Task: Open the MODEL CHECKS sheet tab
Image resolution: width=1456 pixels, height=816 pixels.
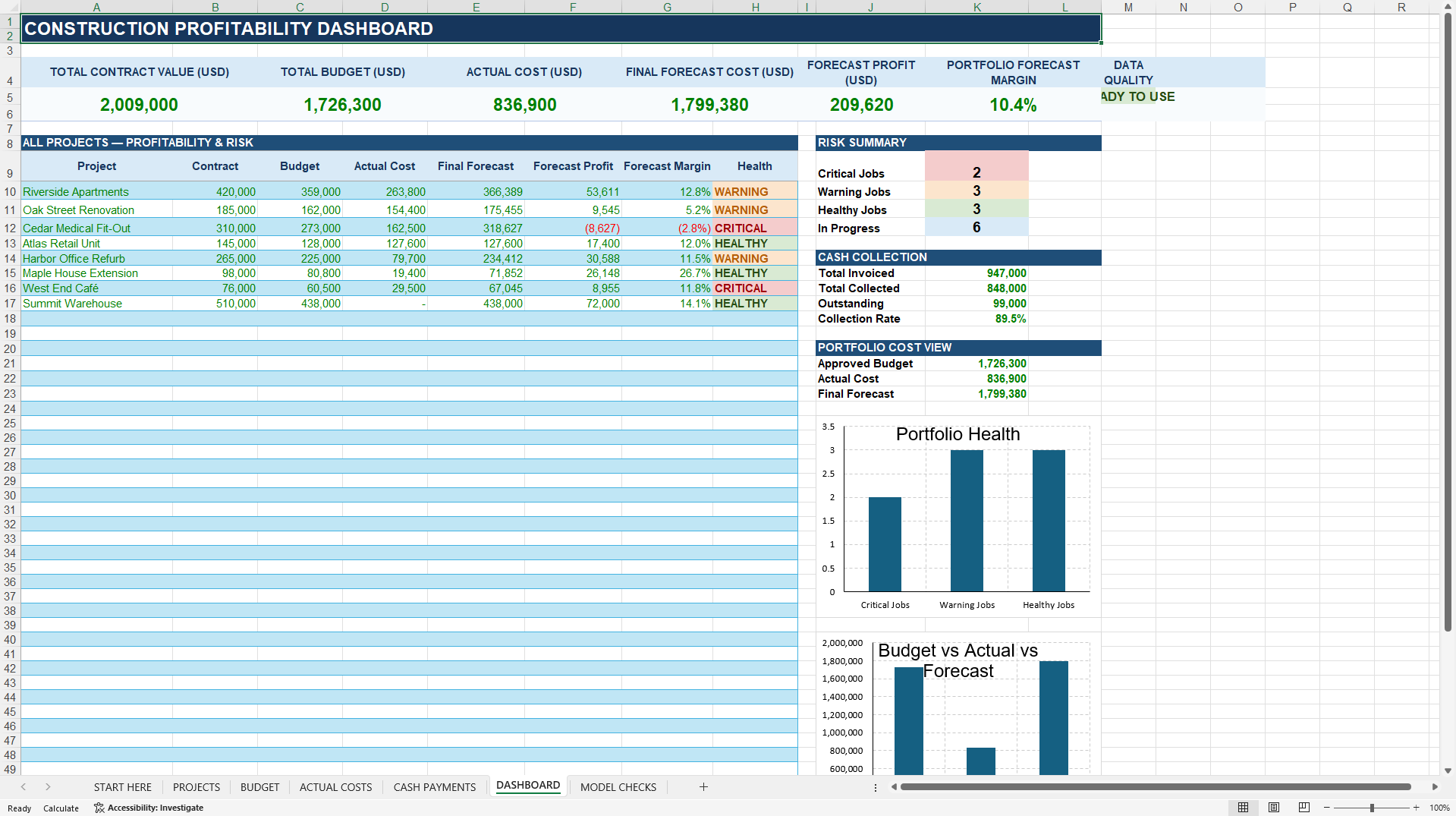Action: click(618, 787)
